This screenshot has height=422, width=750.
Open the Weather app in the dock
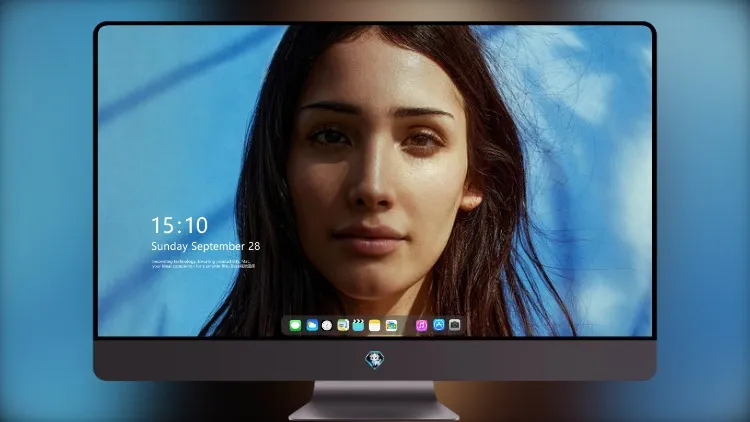click(x=312, y=325)
